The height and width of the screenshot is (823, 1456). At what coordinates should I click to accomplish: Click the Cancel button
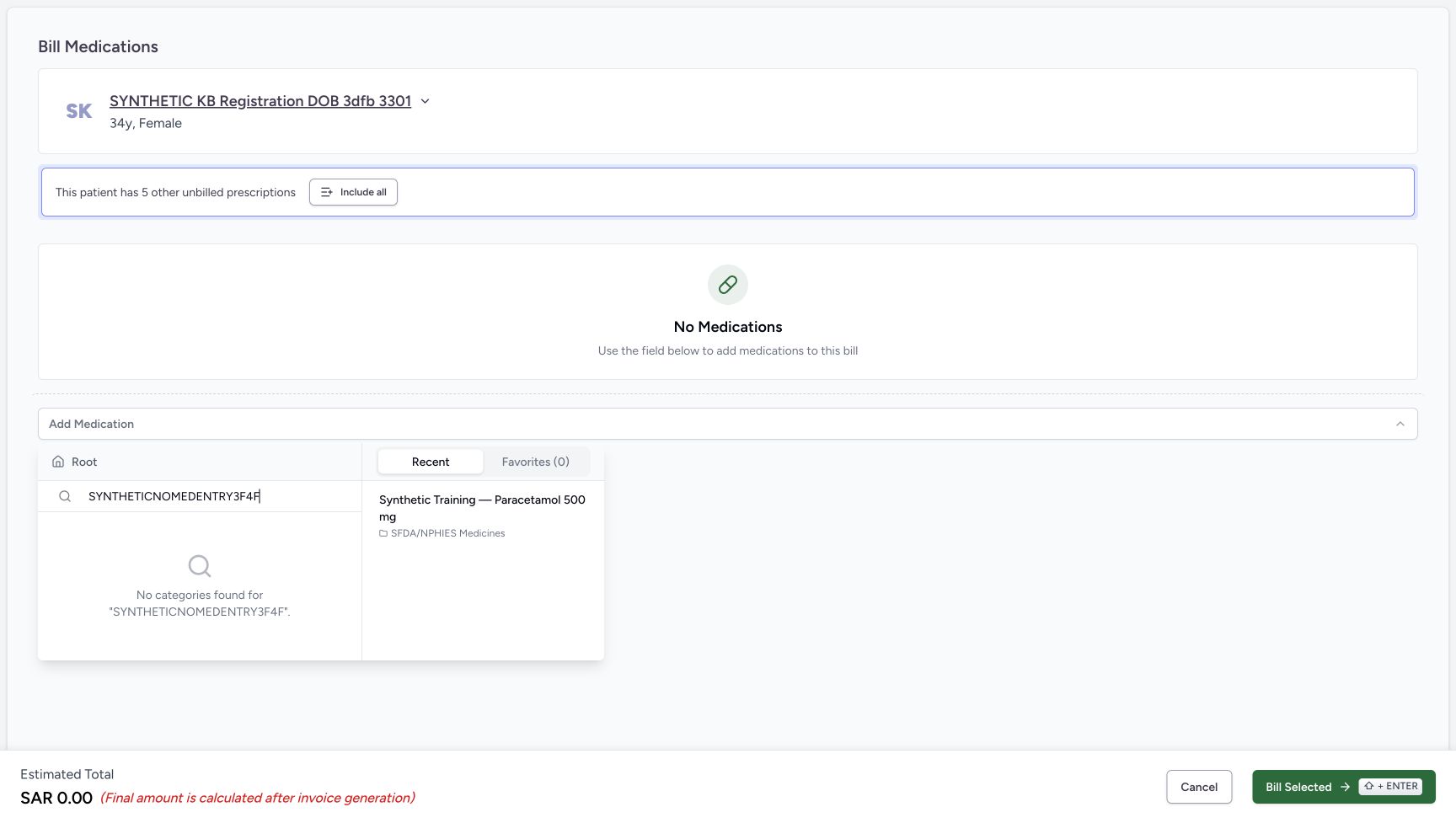(1199, 787)
